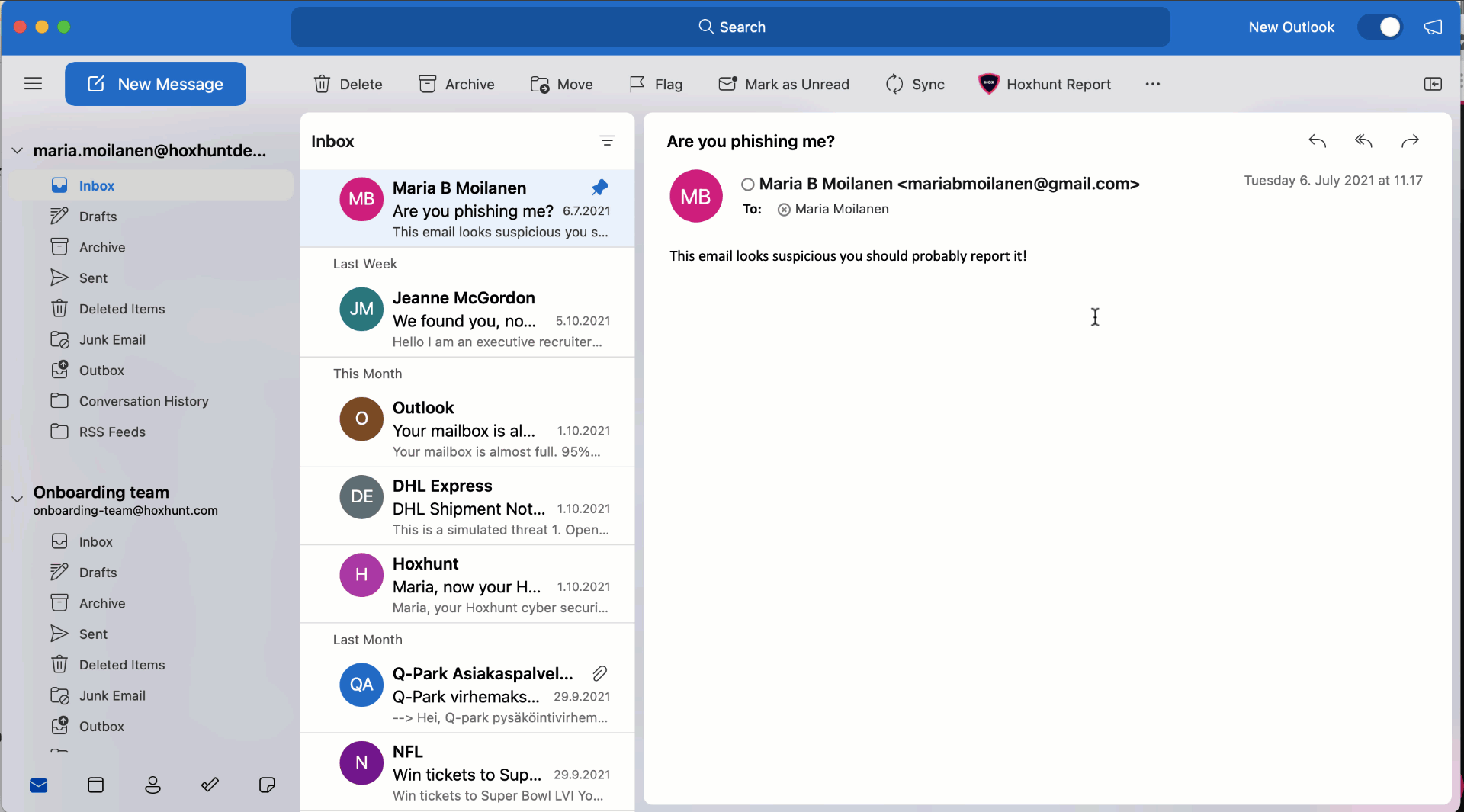Screen dimensions: 1464x812
Task: Open Deleted Items under Onboarding team
Action: pos(151,665)
